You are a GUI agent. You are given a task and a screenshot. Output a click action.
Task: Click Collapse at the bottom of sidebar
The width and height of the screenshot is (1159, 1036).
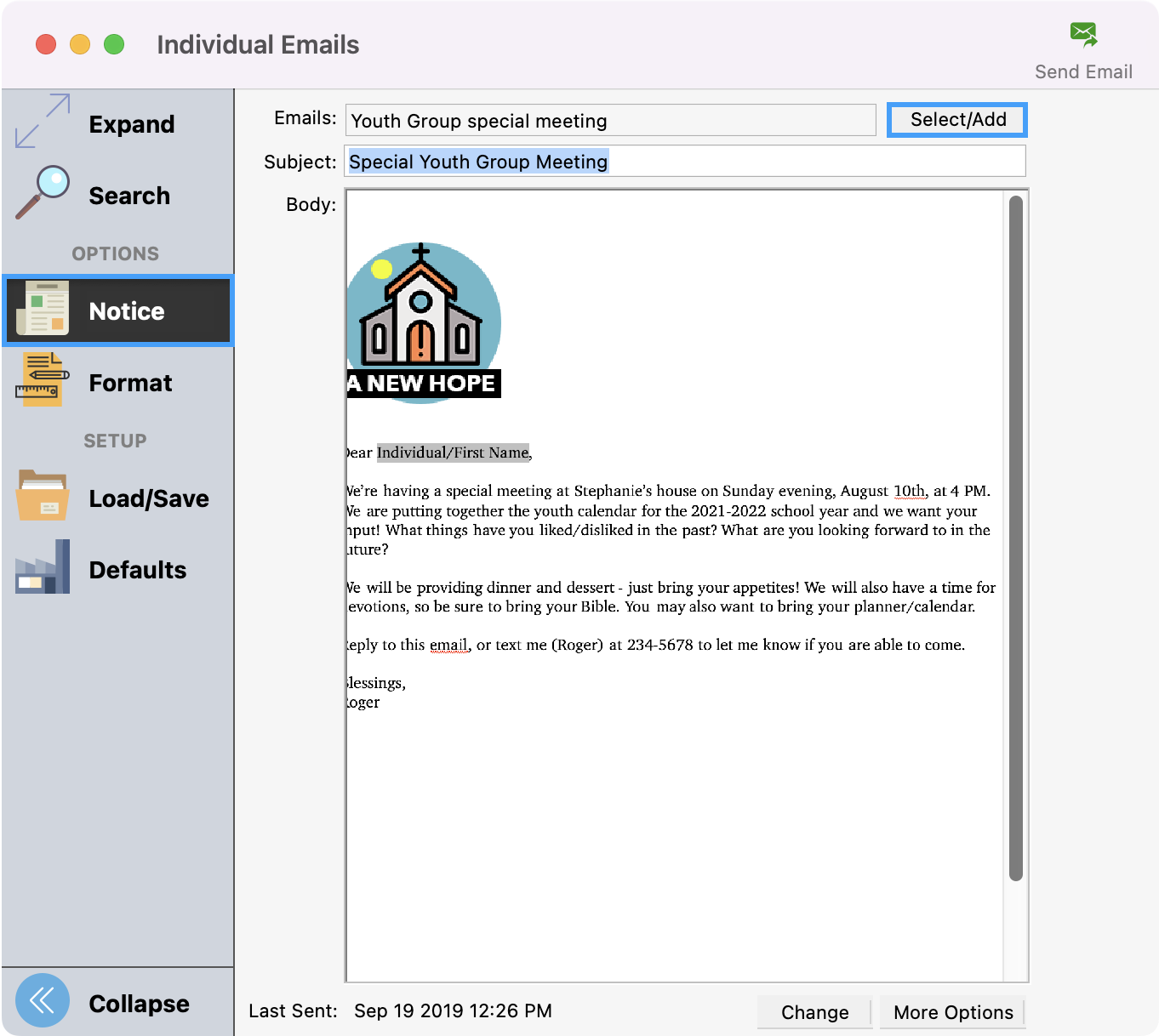[139, 1003]
